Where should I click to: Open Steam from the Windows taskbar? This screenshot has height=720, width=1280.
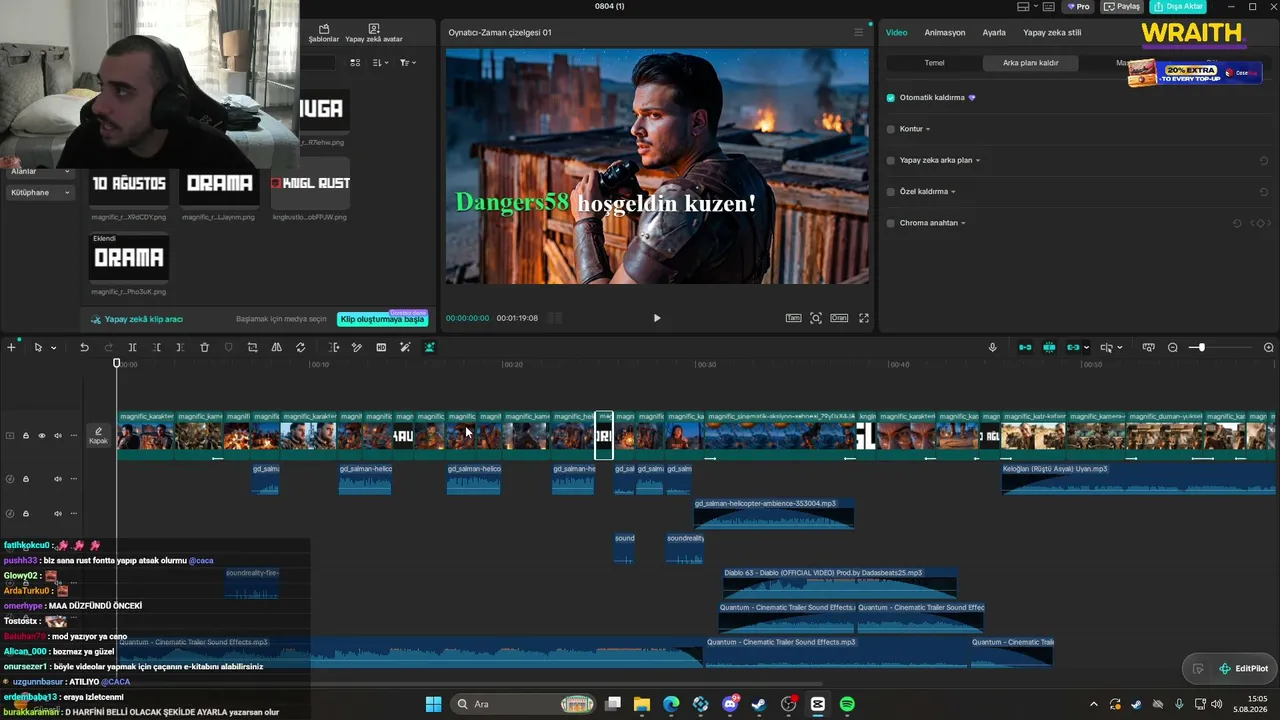[759, 704]
